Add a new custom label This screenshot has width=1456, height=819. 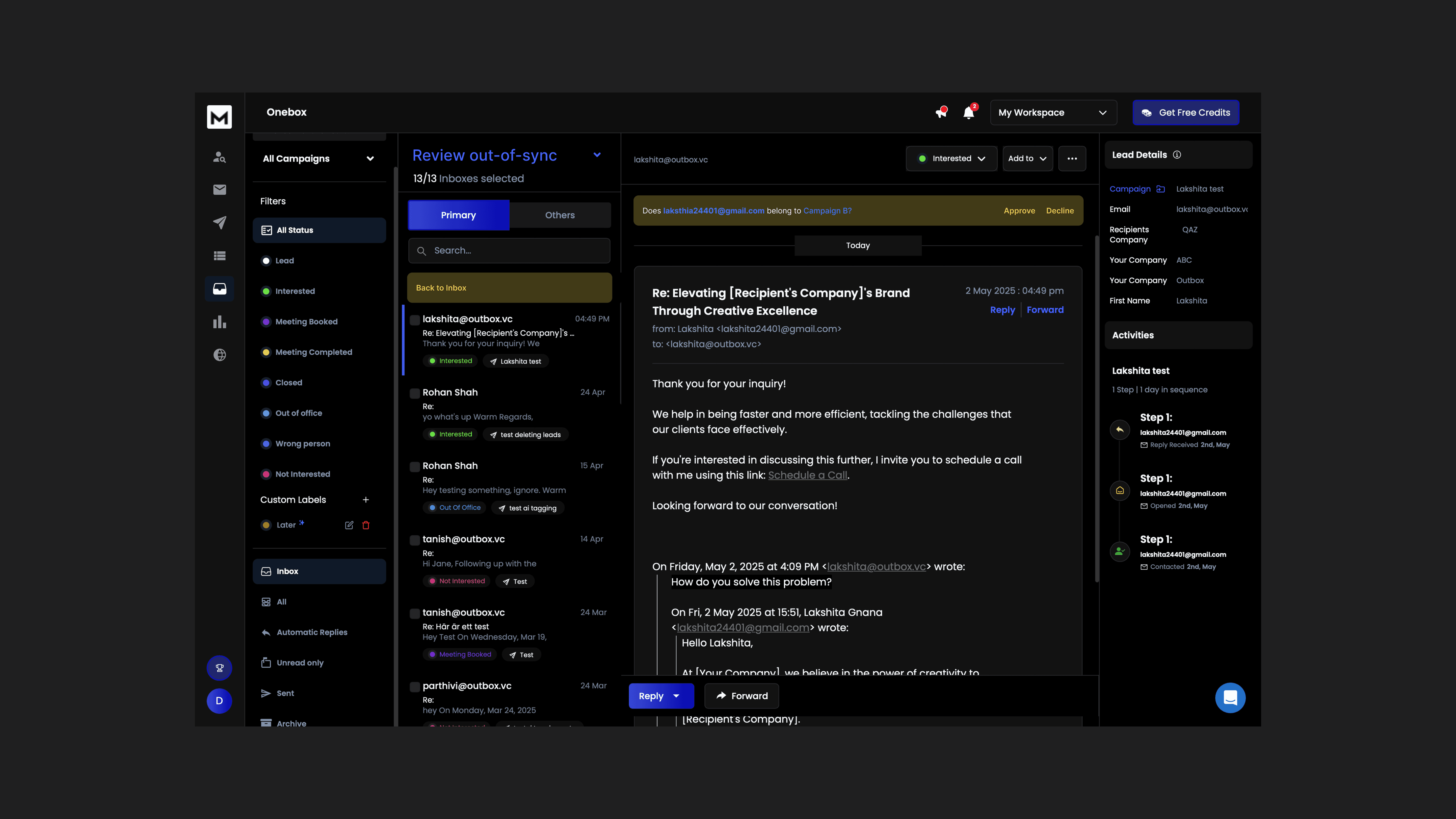[366, 500]
